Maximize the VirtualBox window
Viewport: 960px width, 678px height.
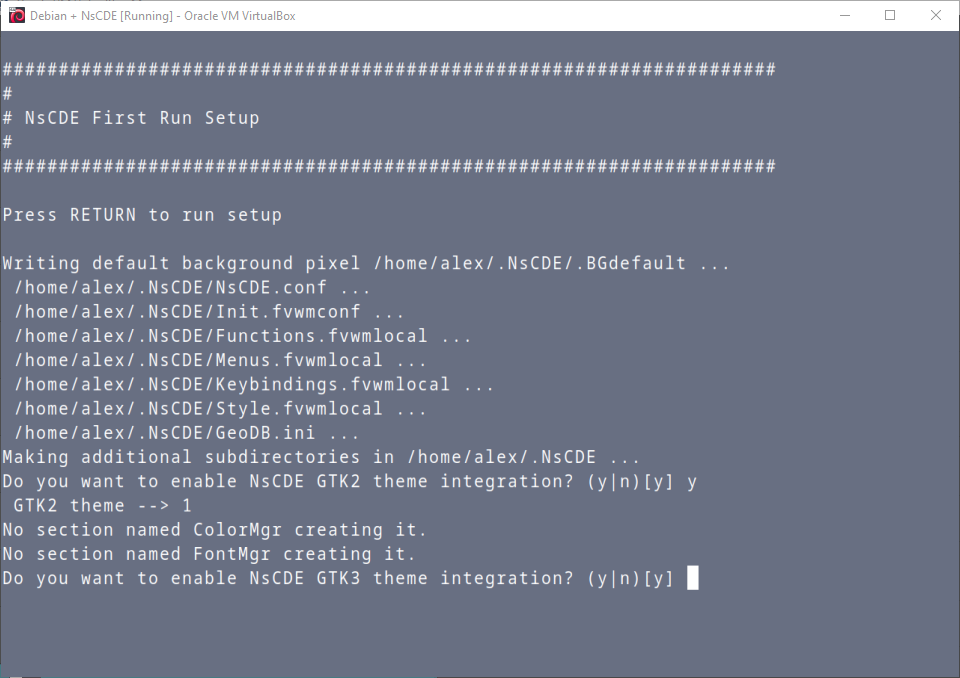tap(890, 15)
